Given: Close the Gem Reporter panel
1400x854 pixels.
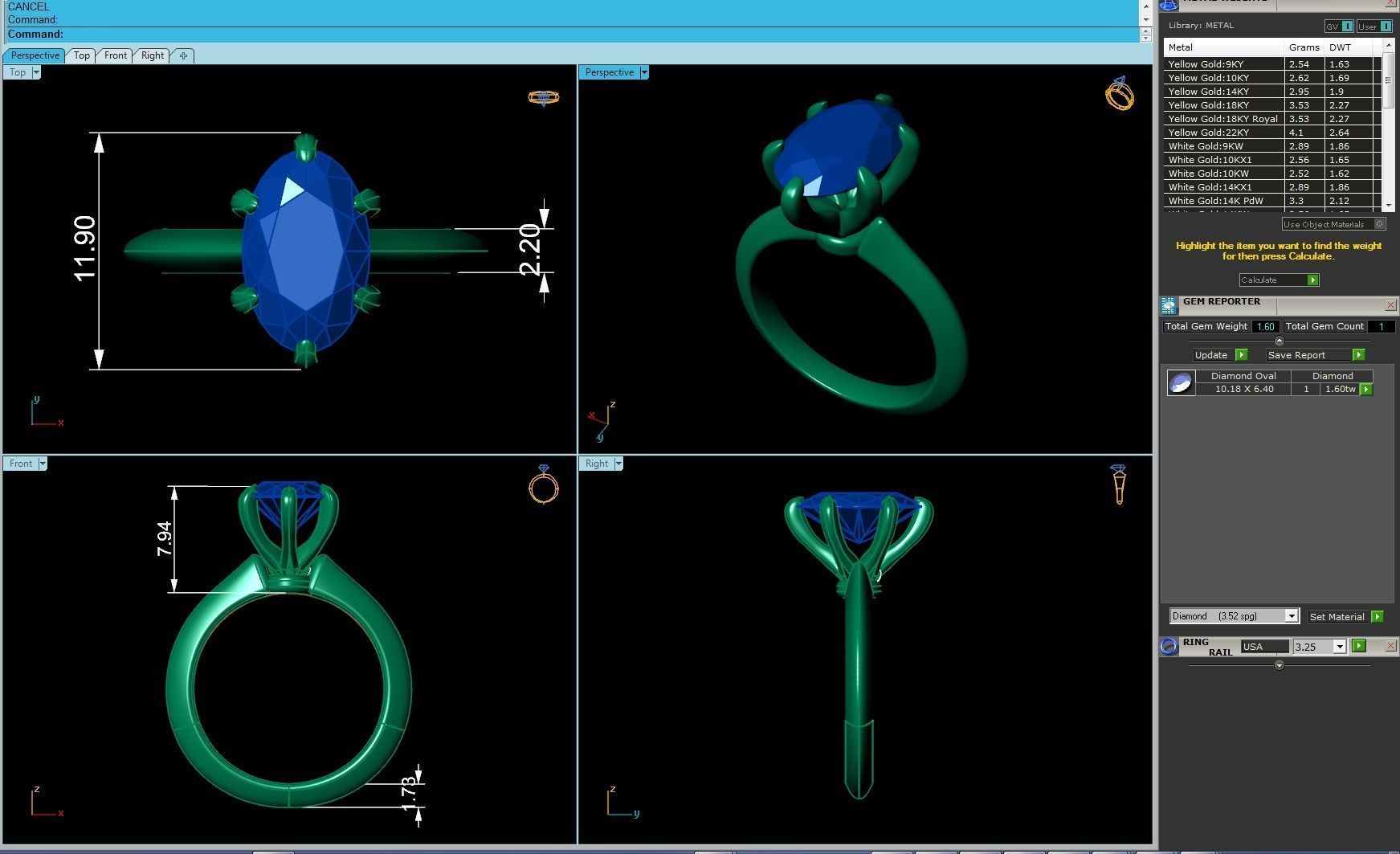Looking at the screenshot, I should [1390, 305].
